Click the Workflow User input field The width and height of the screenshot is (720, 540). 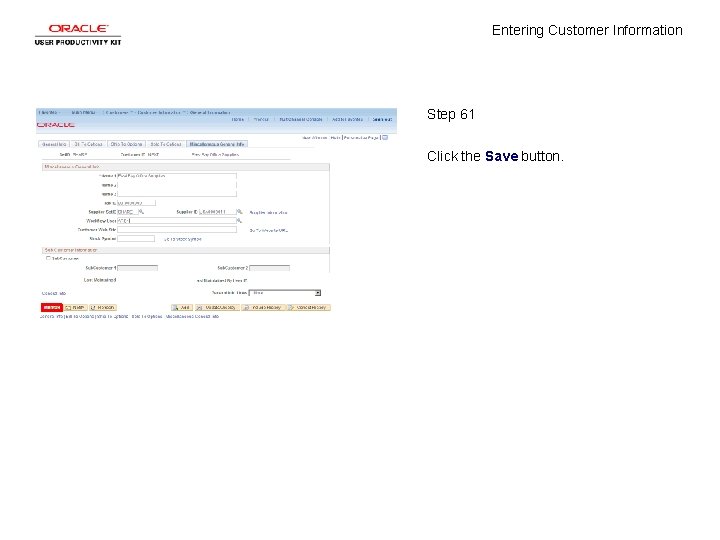(x=177, y=220)
